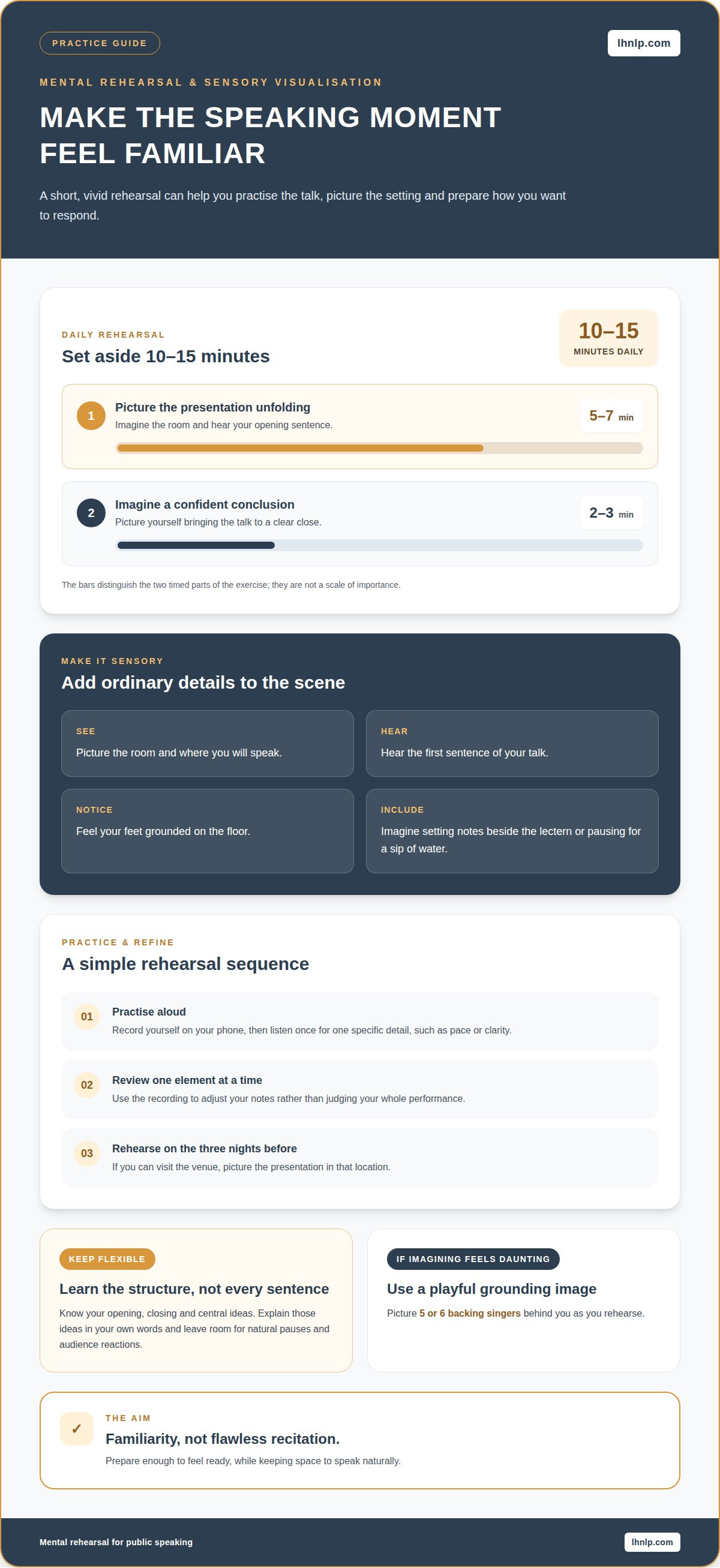Select the 01 Practise aloud number badge
The width and height of the screenshot is (720, 1568).
[x=87, y=1017]
